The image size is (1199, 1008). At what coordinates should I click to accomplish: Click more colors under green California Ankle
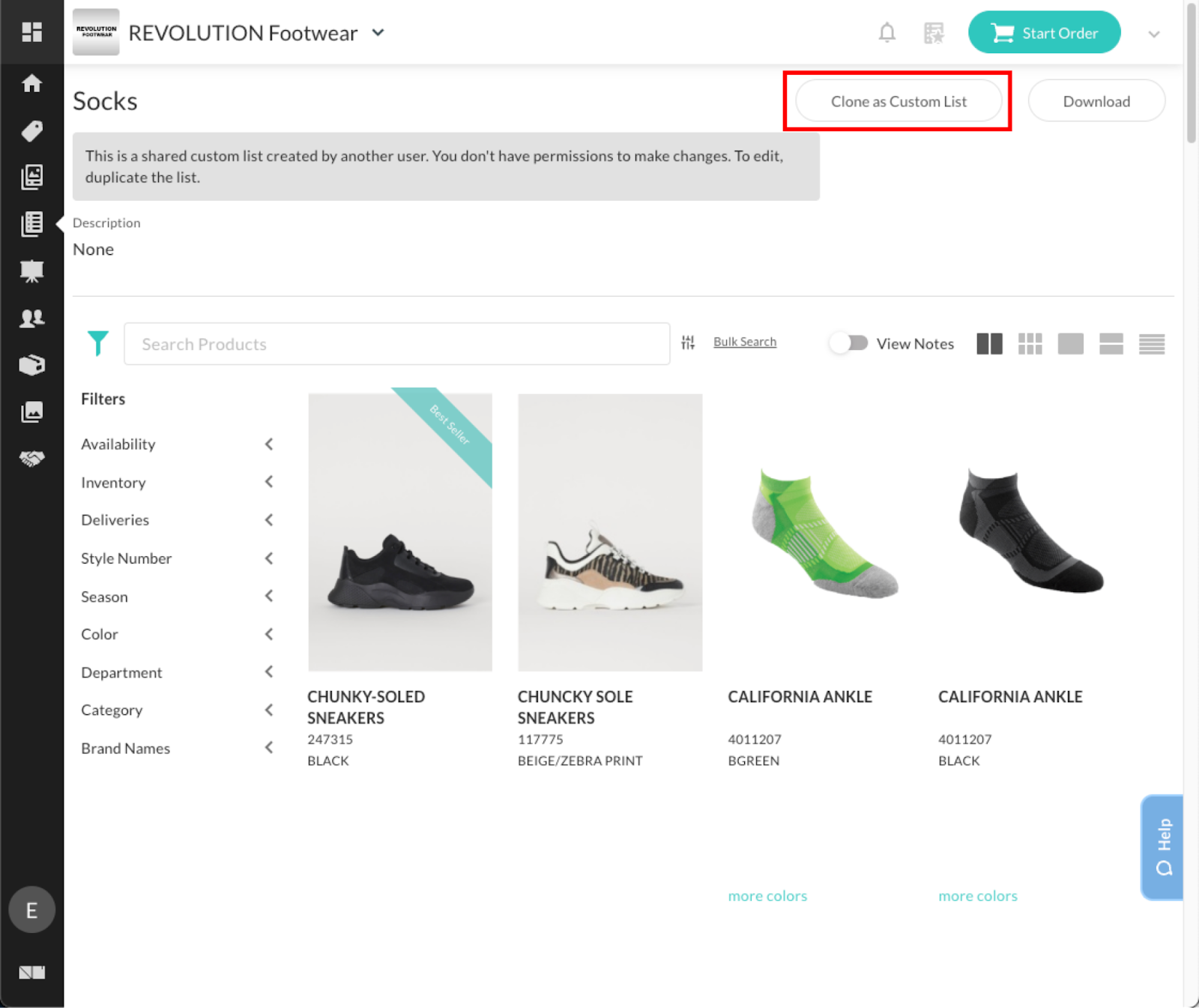click(767, 896)
